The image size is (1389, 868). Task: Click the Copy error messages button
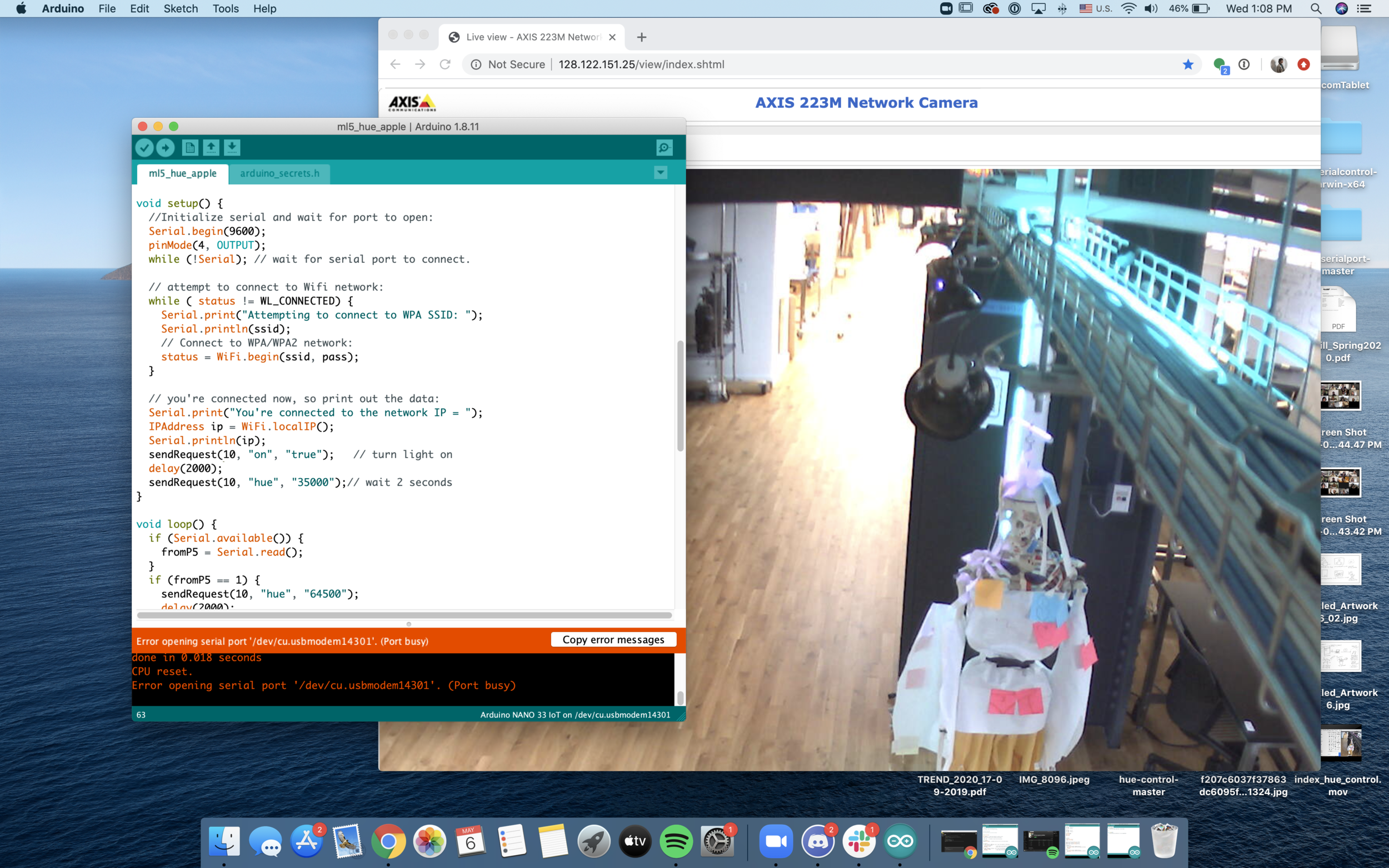pyautogui.click(x=613, y=640)
